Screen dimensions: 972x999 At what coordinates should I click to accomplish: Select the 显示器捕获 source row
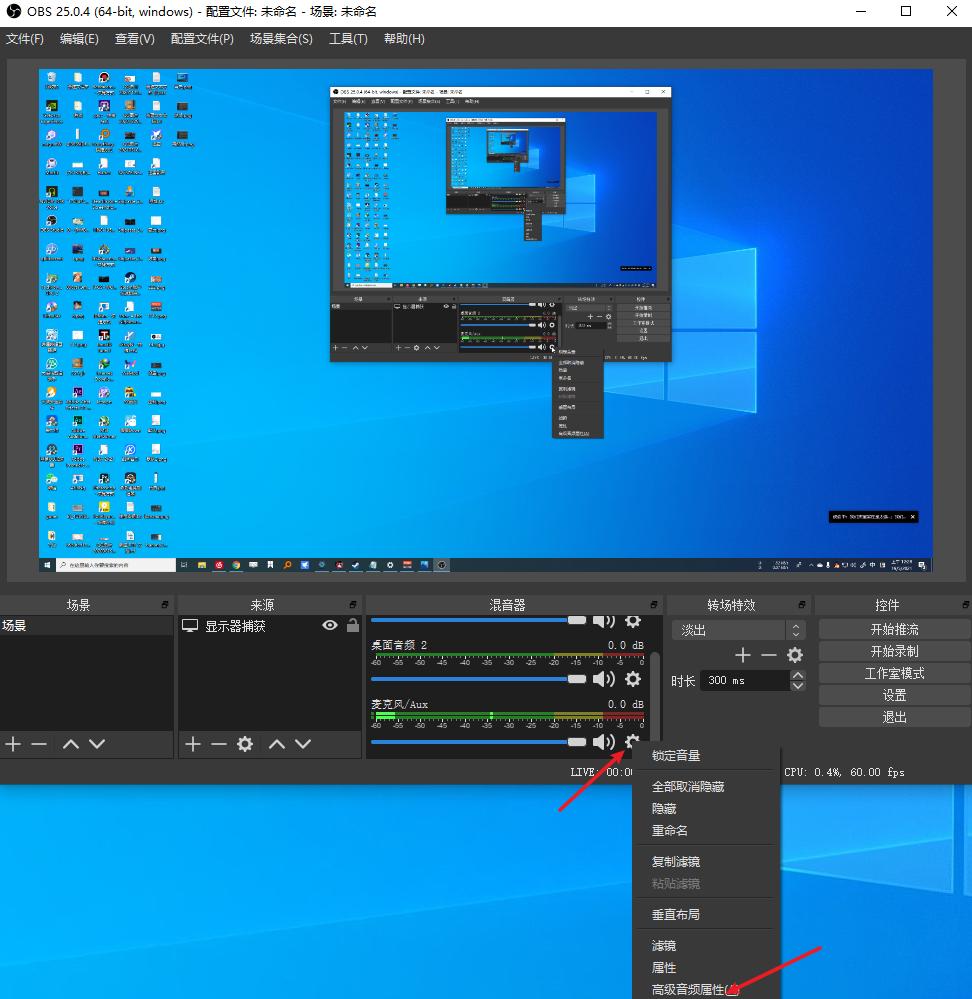pos(270,626)
